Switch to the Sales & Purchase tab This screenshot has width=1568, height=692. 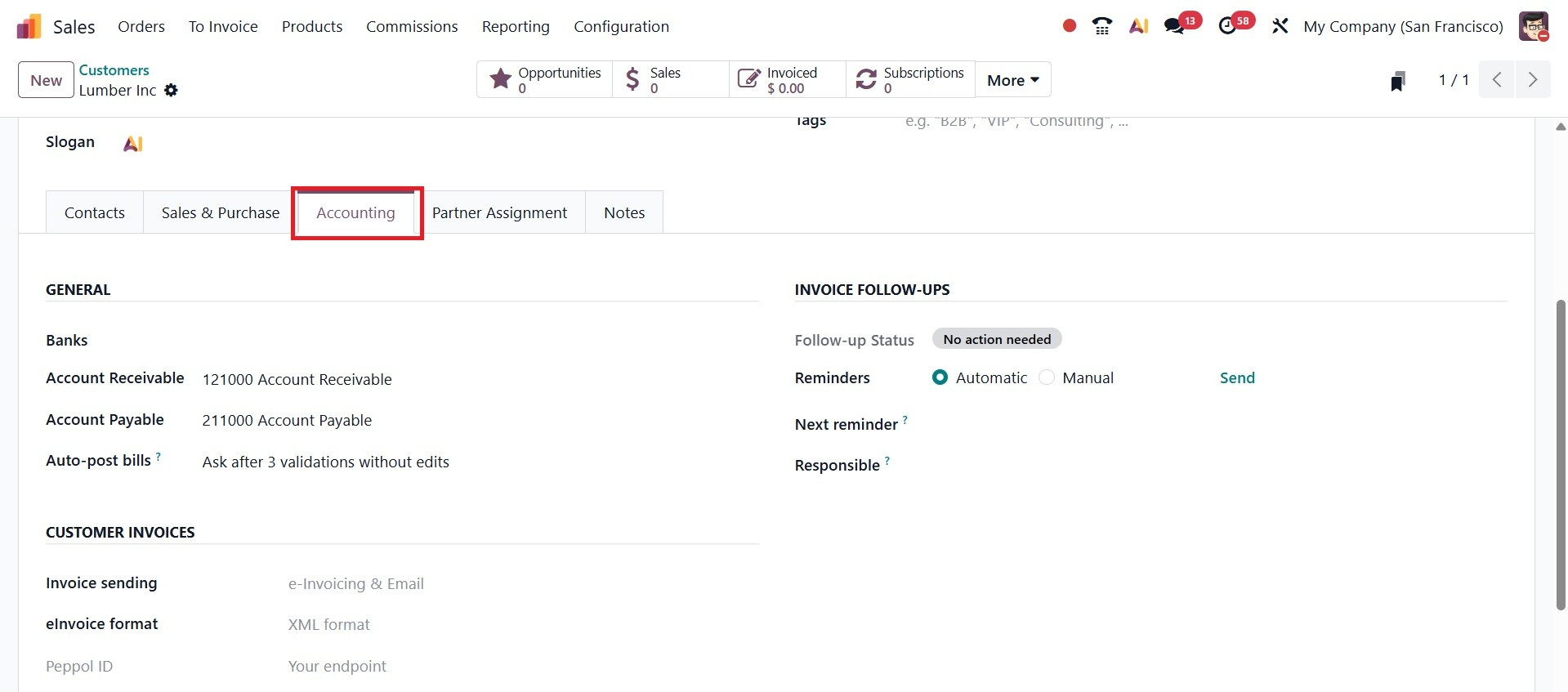pyautogui.click(x=220, y=212)
